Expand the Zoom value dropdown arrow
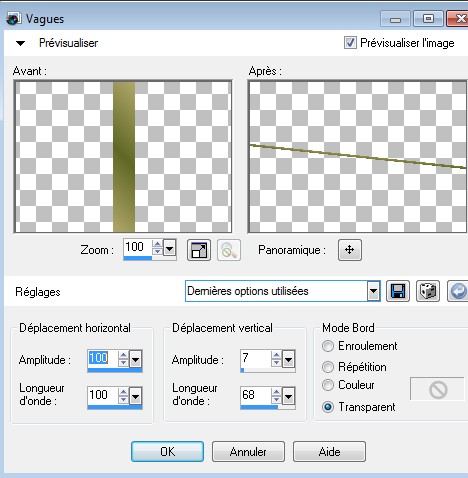The height and width of the screenshot is (478, 468). [170, 249]
